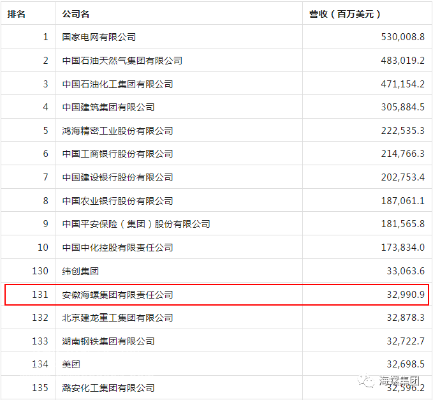Select 鸿海精密工业股份有限公司 row
433x400 pixels.
click(217, 131)
